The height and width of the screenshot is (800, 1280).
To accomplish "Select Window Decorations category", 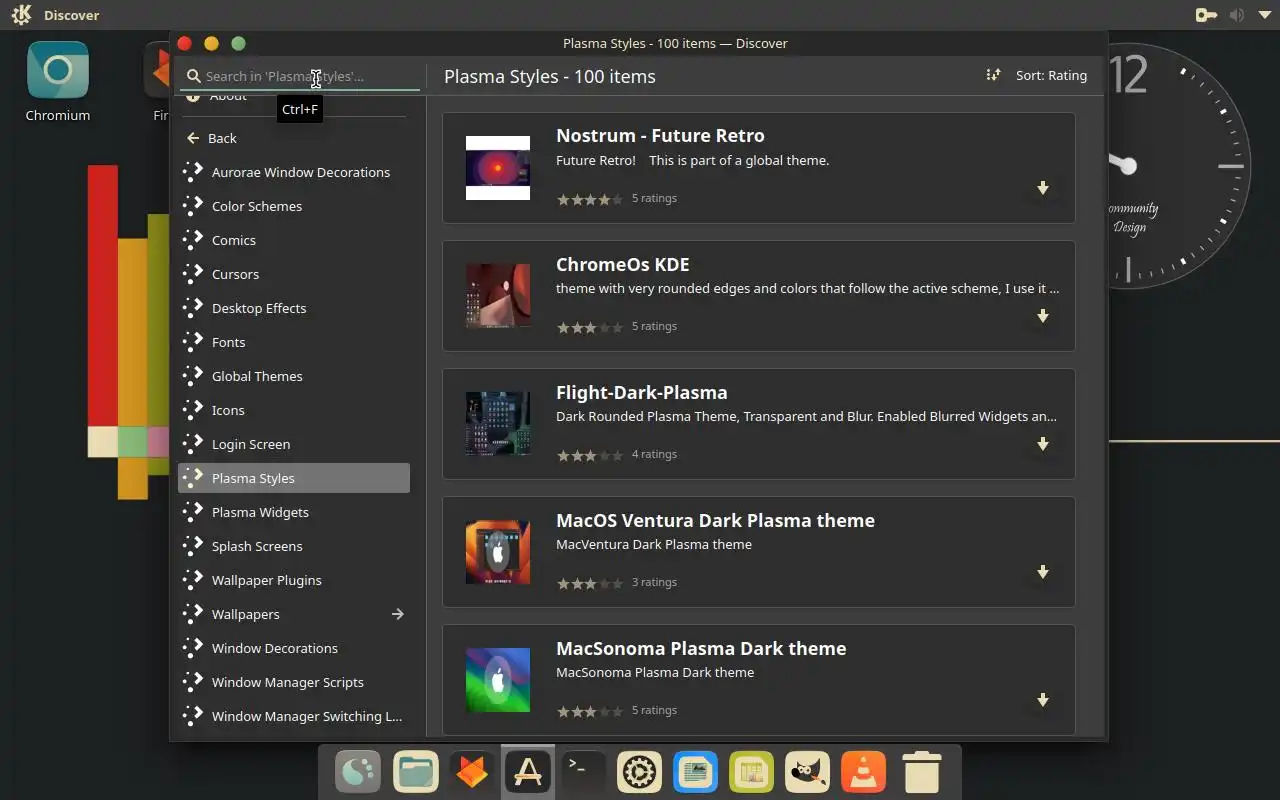I will tap(294, 648).
